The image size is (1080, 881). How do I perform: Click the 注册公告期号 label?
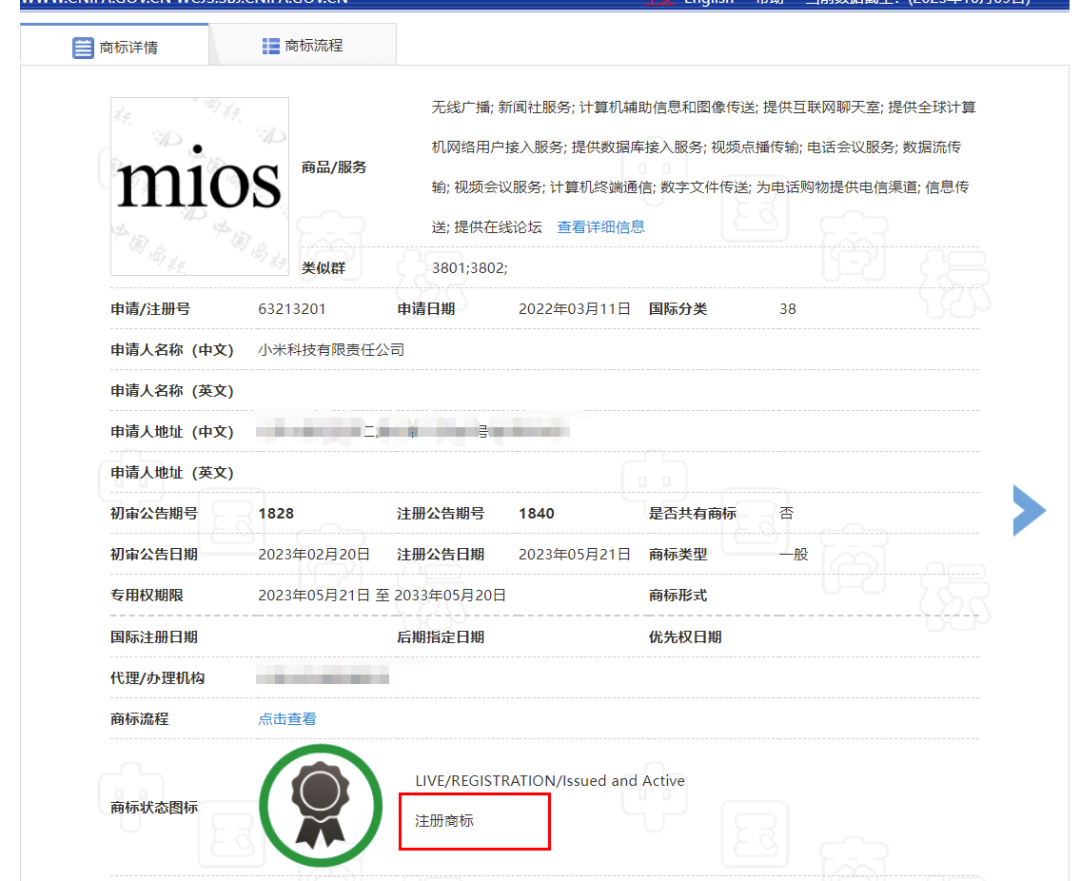(x=441, y=514)
